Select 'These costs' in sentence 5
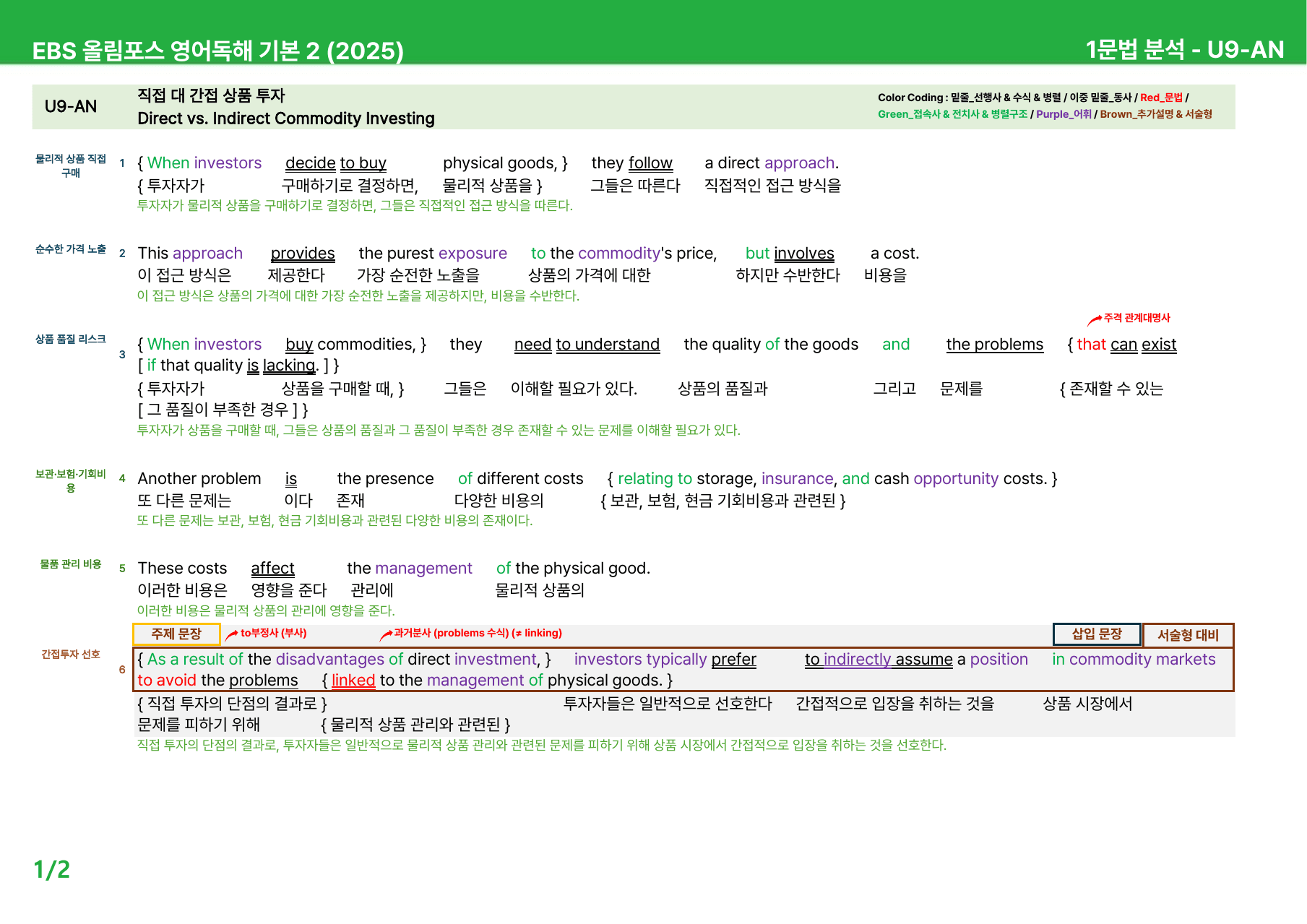Image resolution: width=1307 pixels, height=924 pixels. click(x=182, y=569)
